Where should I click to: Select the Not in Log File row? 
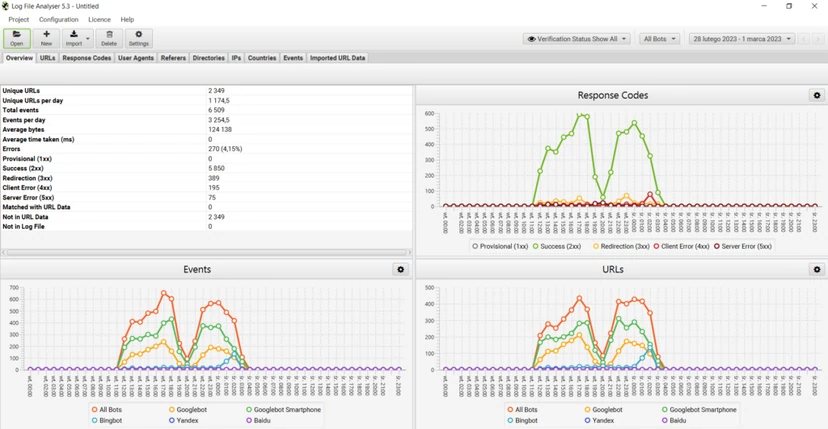(x=206, y=226)
